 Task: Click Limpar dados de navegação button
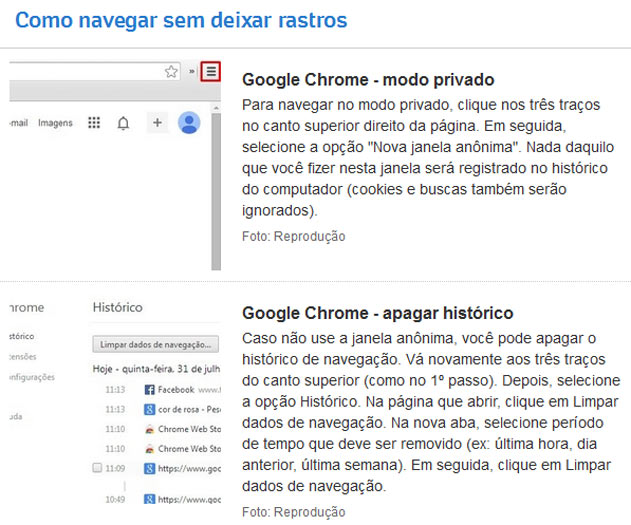[155, 344]
